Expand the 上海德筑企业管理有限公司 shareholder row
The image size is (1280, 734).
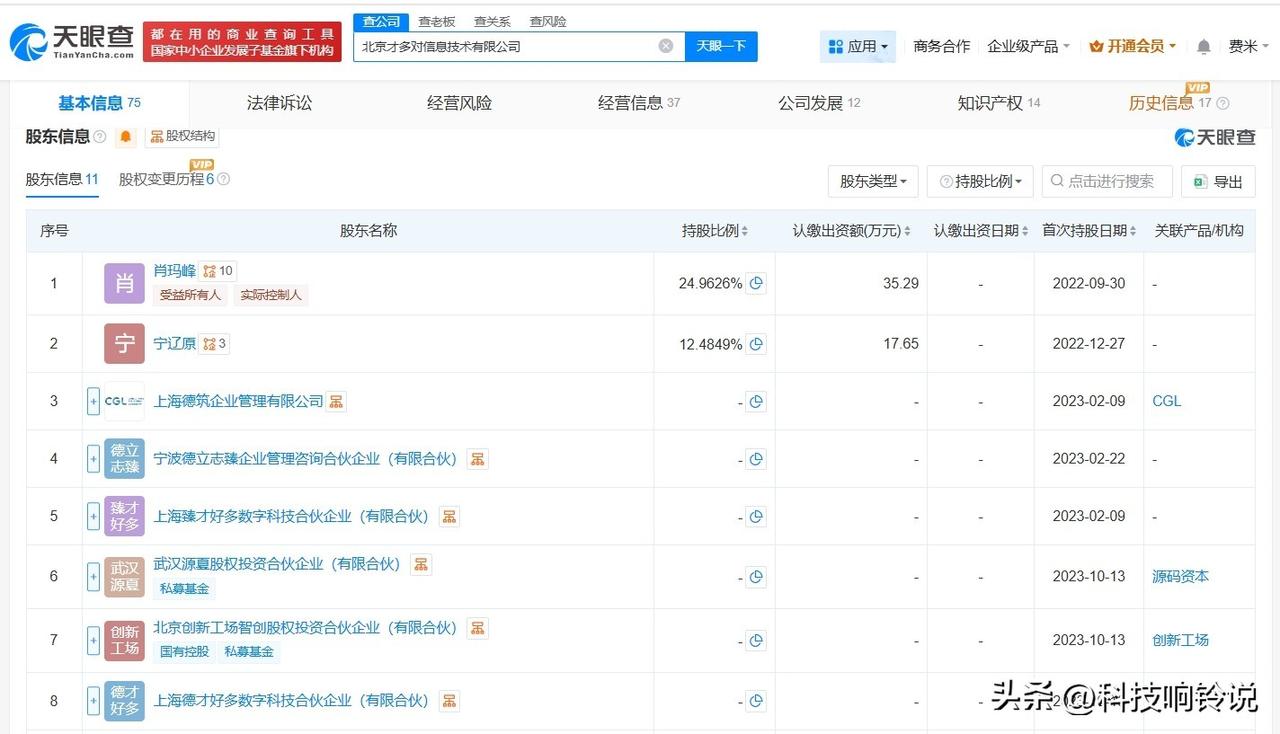pyautogui.click(x=93, y=402)
